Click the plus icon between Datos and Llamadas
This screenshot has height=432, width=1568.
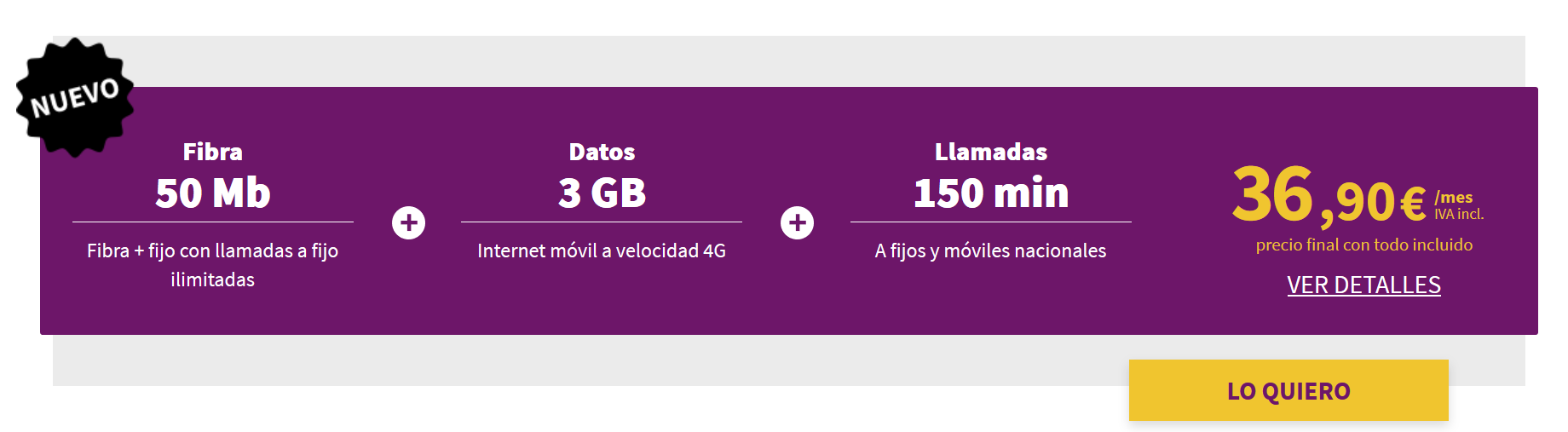pyautogui.click(x=797, y=223)
